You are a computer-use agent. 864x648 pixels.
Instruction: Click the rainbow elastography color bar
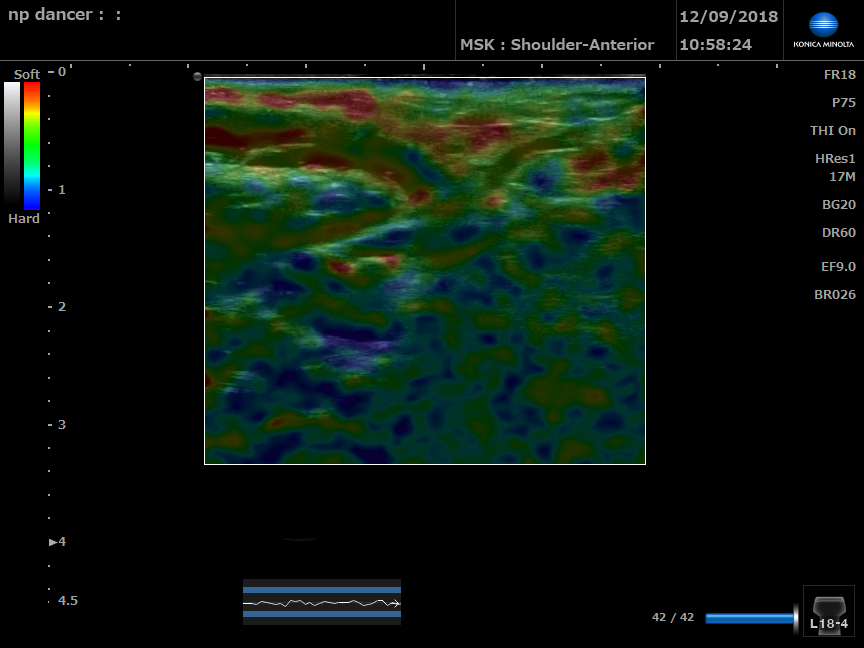pos(32,145)
